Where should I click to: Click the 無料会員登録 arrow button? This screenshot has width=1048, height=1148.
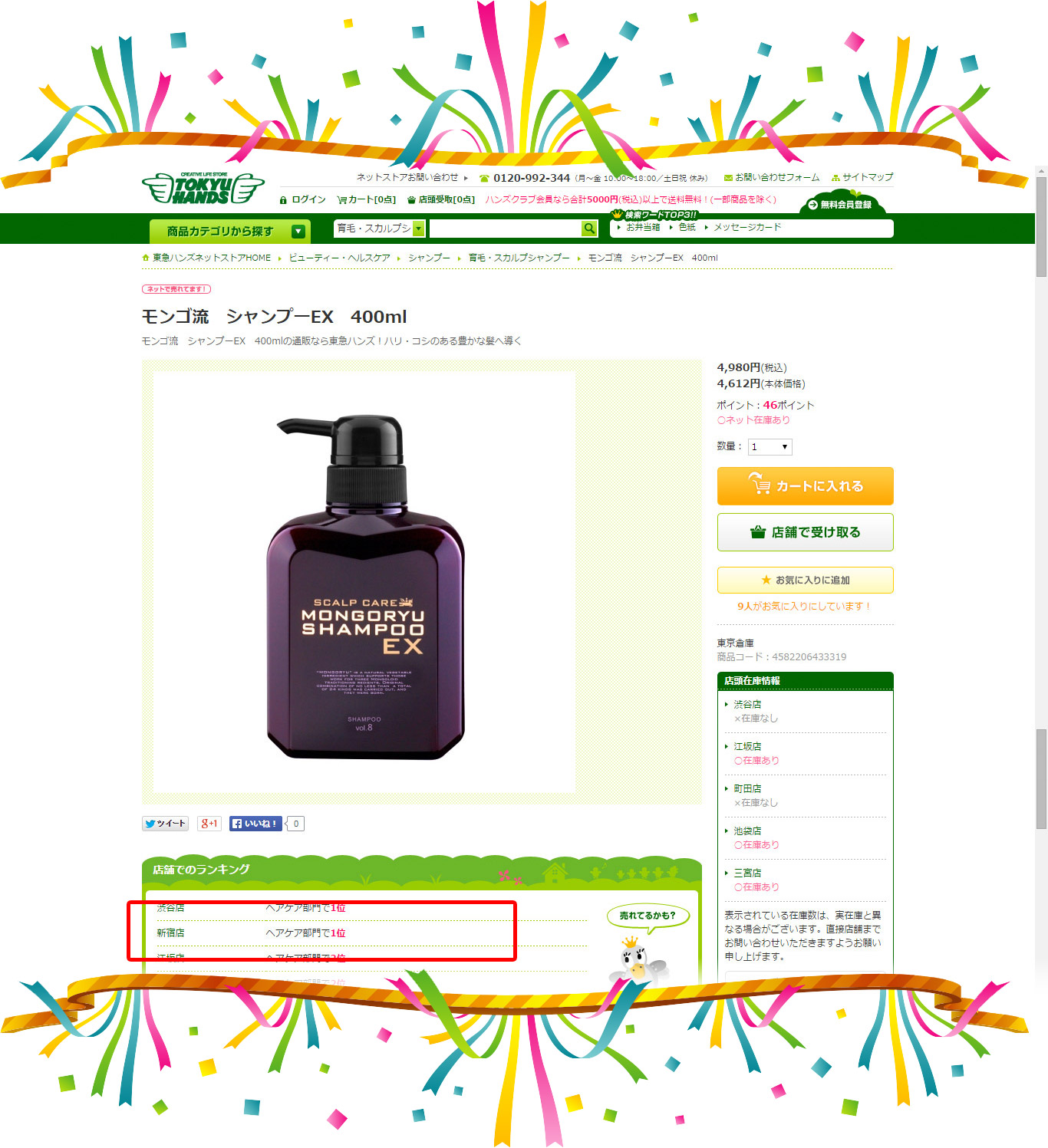(x=841, y=205)
